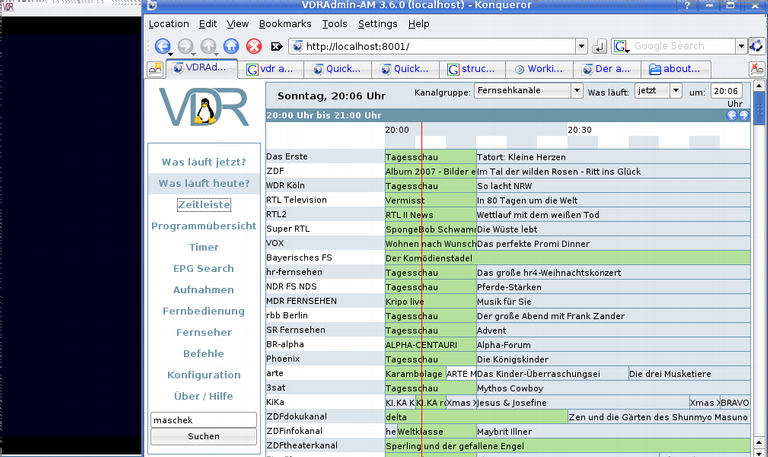The width and height of the screenshot is (768, 457).
Task: Click the Suchen button
Action: click(204, 436)
